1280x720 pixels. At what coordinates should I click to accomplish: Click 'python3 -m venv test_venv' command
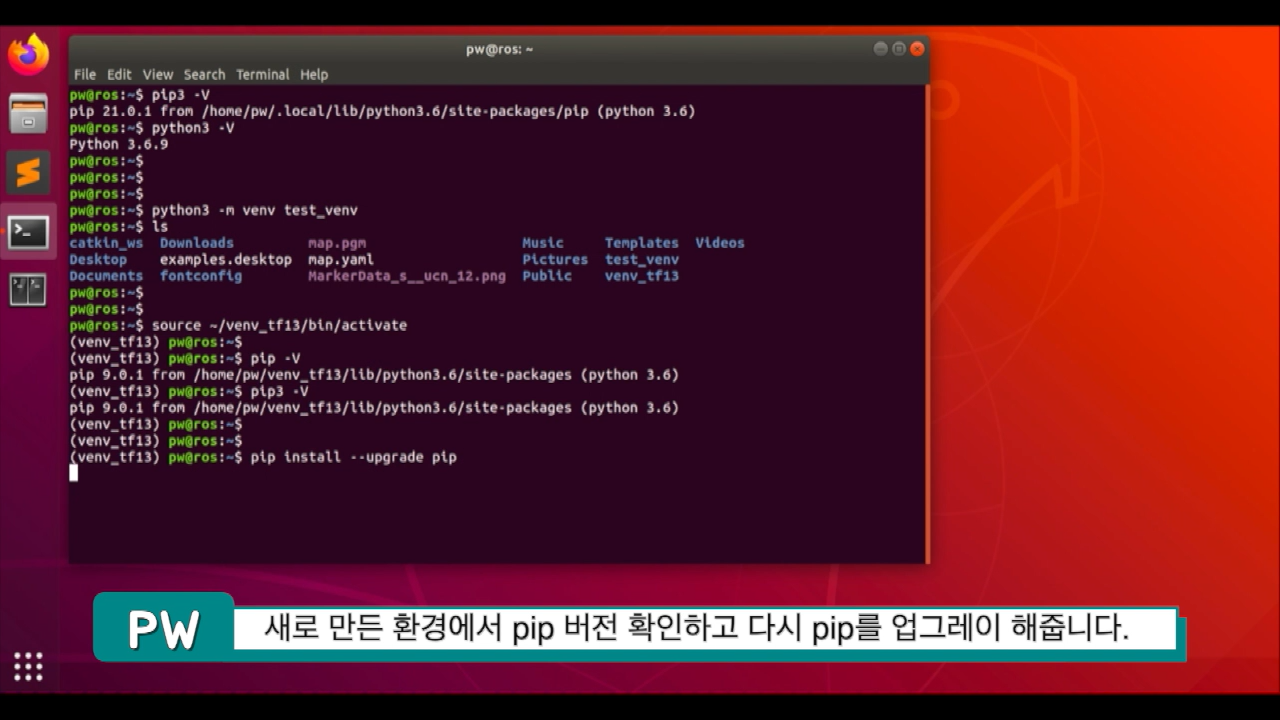(255, 210)
